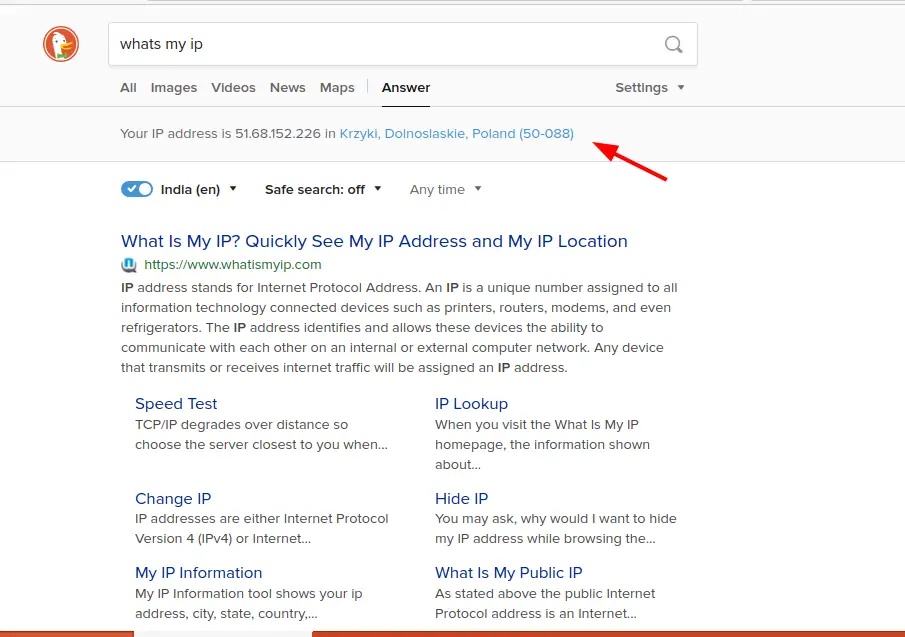The width and height of the screenshot is (905, 637).
Task: Click the 'As stated above the public Internet' description
Action: (545, 604)
